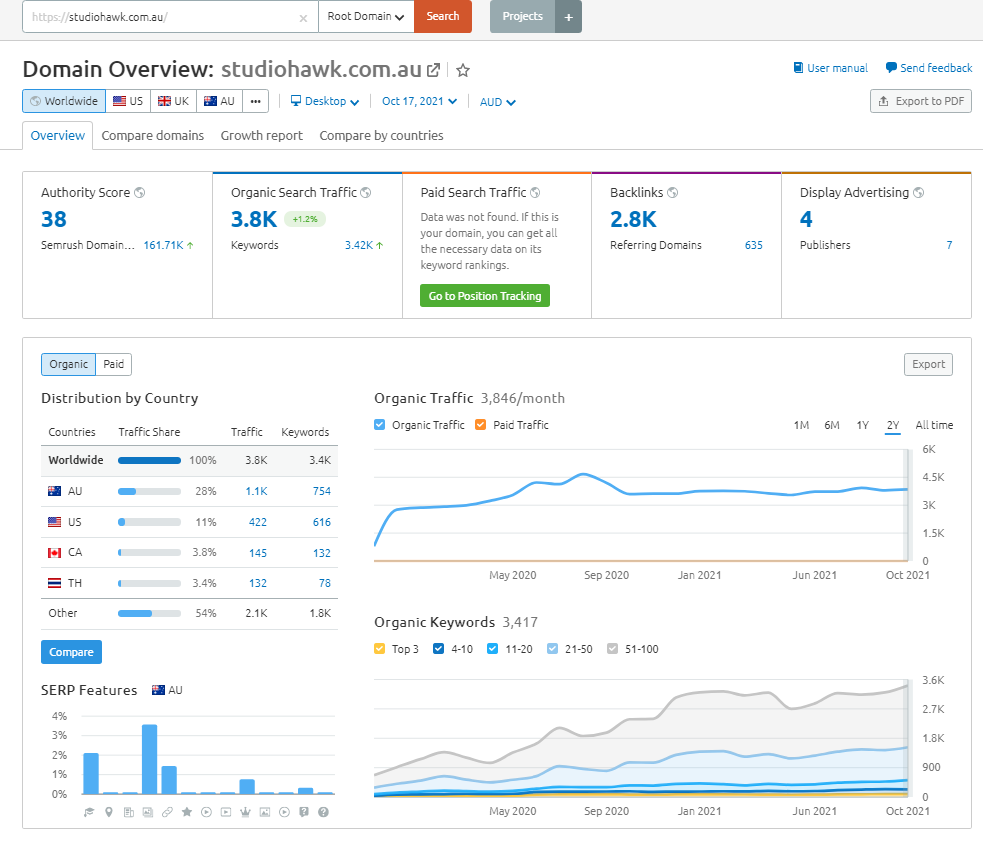Open the Root Domain dropdown

point(365,17)
